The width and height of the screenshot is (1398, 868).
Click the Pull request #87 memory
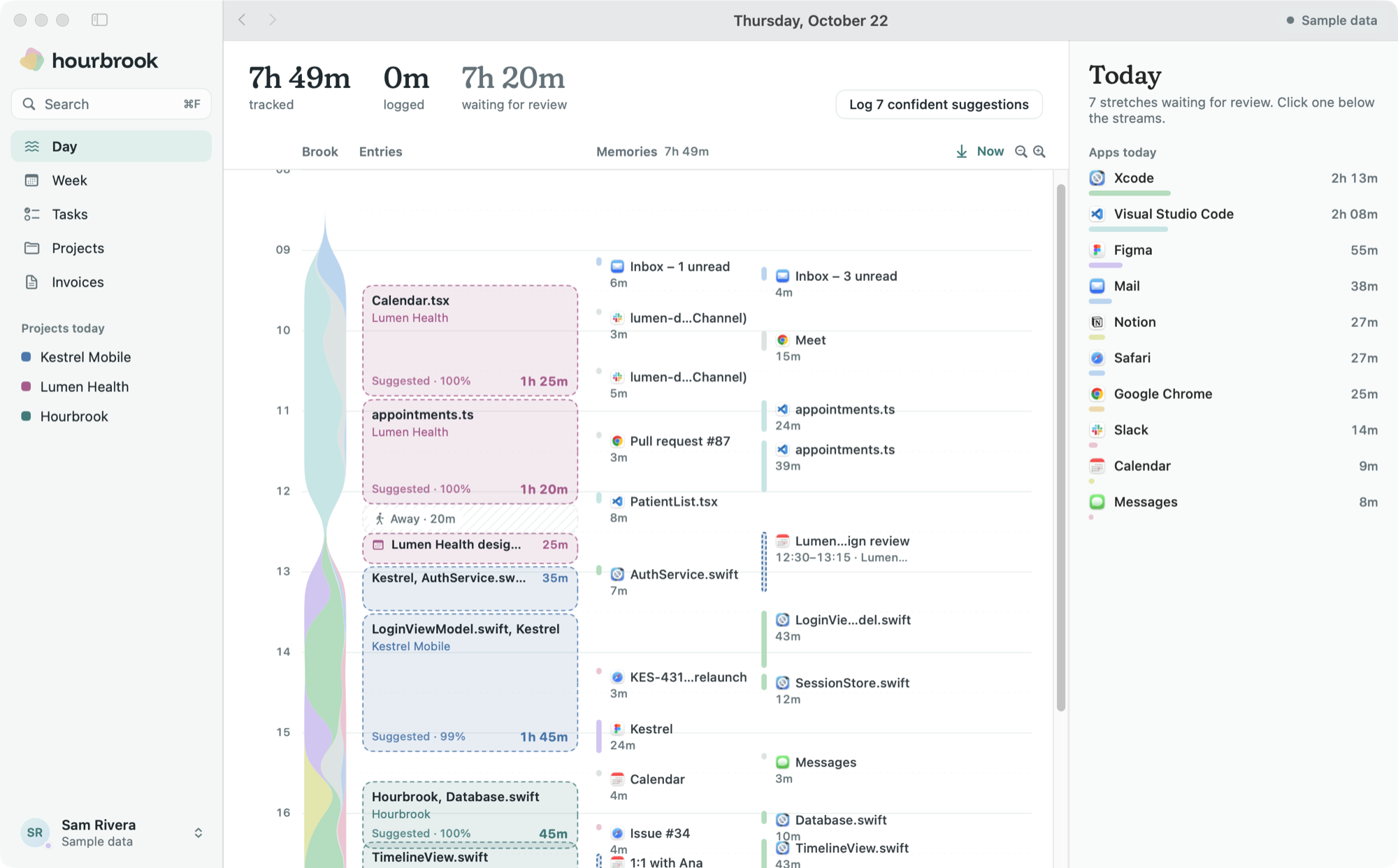[x=670, y=449]
